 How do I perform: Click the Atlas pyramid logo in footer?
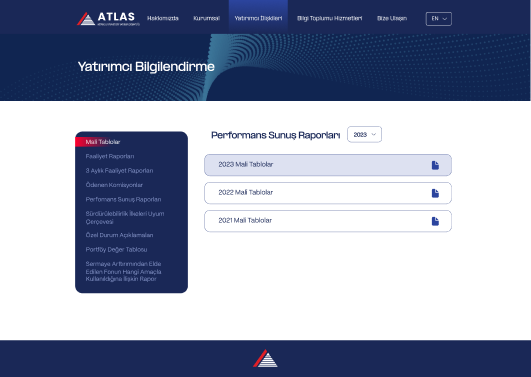[x=265, y=358]
